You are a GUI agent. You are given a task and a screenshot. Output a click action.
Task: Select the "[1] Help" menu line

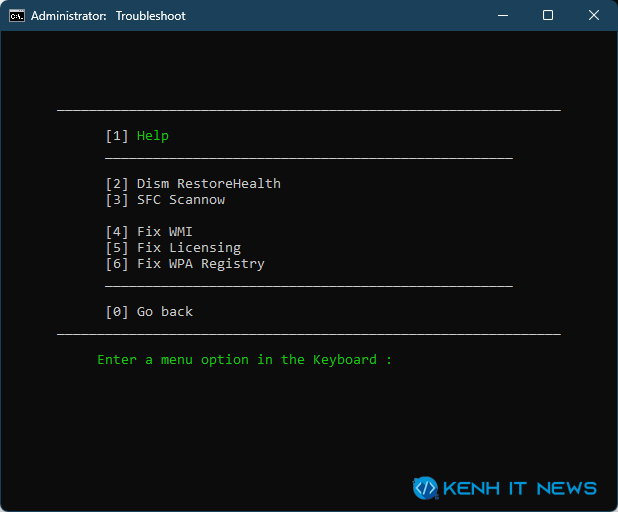tap(137, 136)
